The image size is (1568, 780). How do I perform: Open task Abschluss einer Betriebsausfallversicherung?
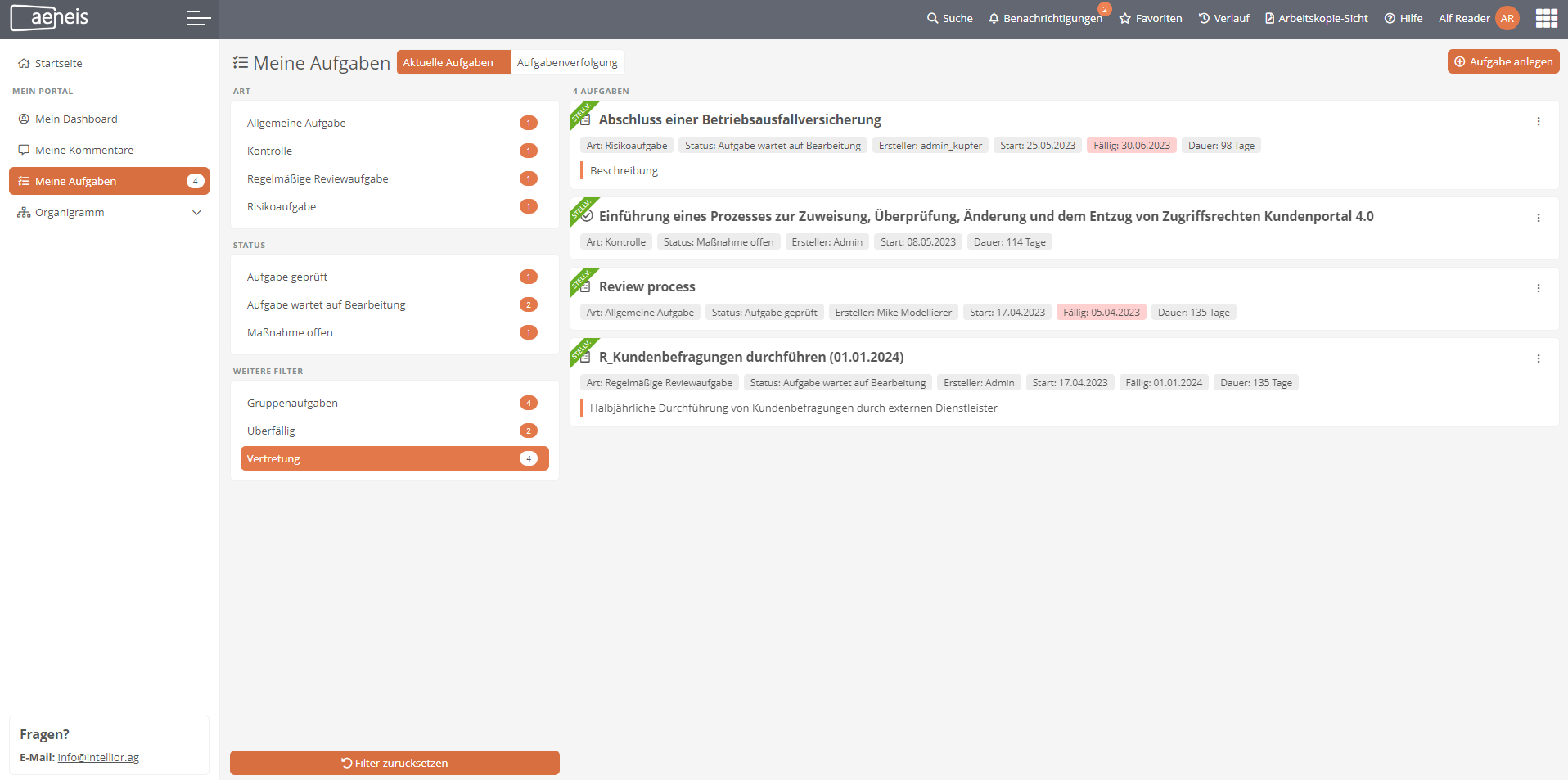click(740, 119)
